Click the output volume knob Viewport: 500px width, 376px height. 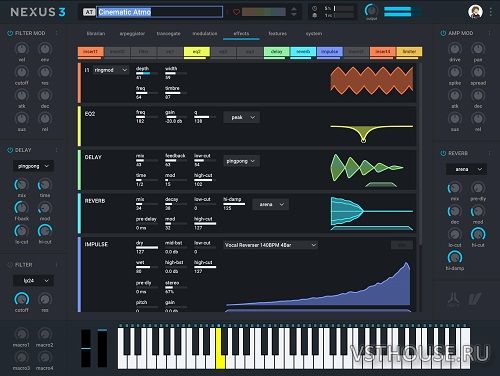tap(371, 10)
